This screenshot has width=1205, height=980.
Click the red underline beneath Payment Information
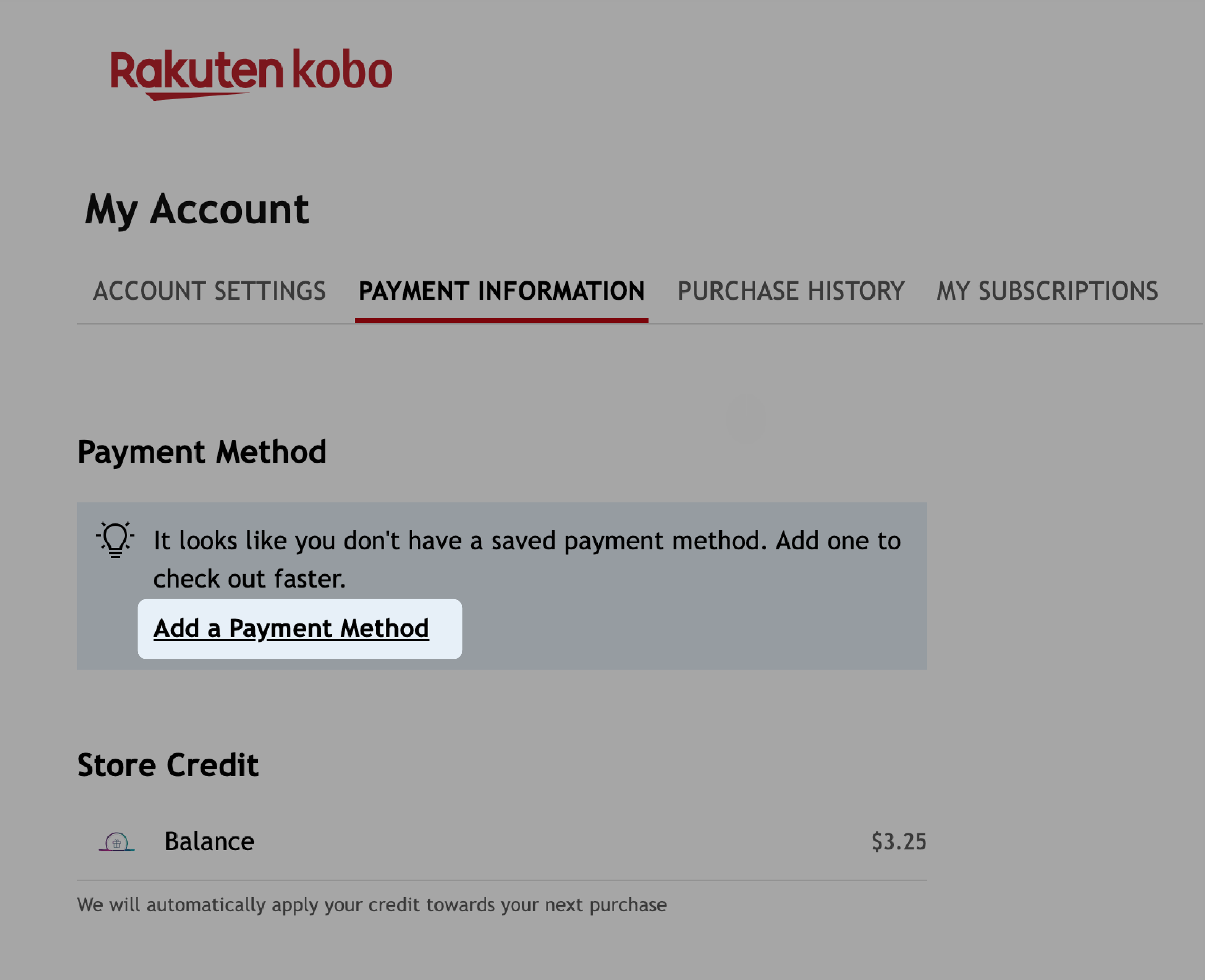[x=501, y=320]
